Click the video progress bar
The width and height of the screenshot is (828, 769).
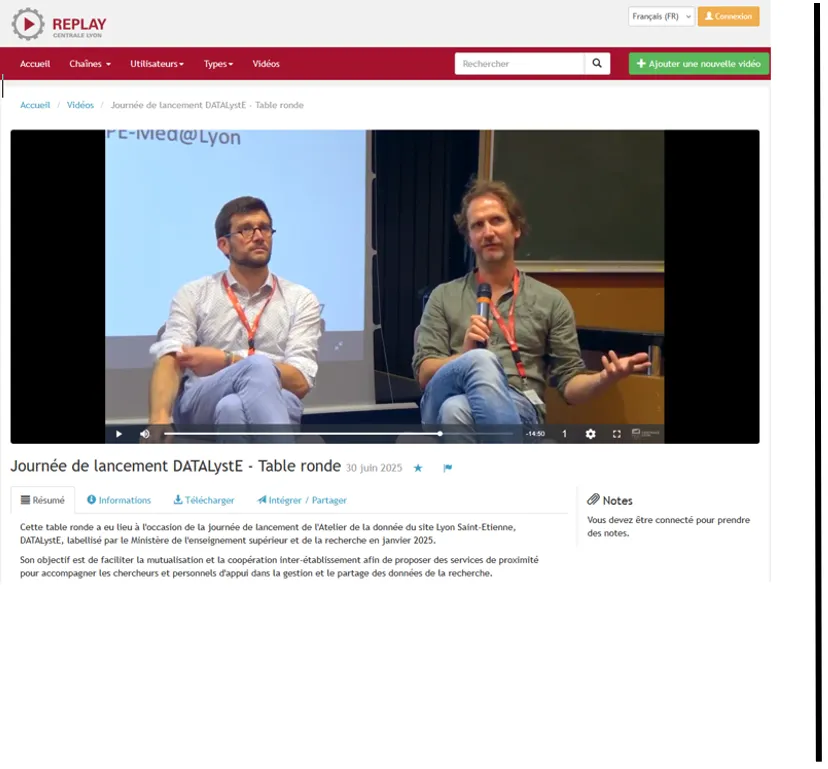click(x=338, y=434)
